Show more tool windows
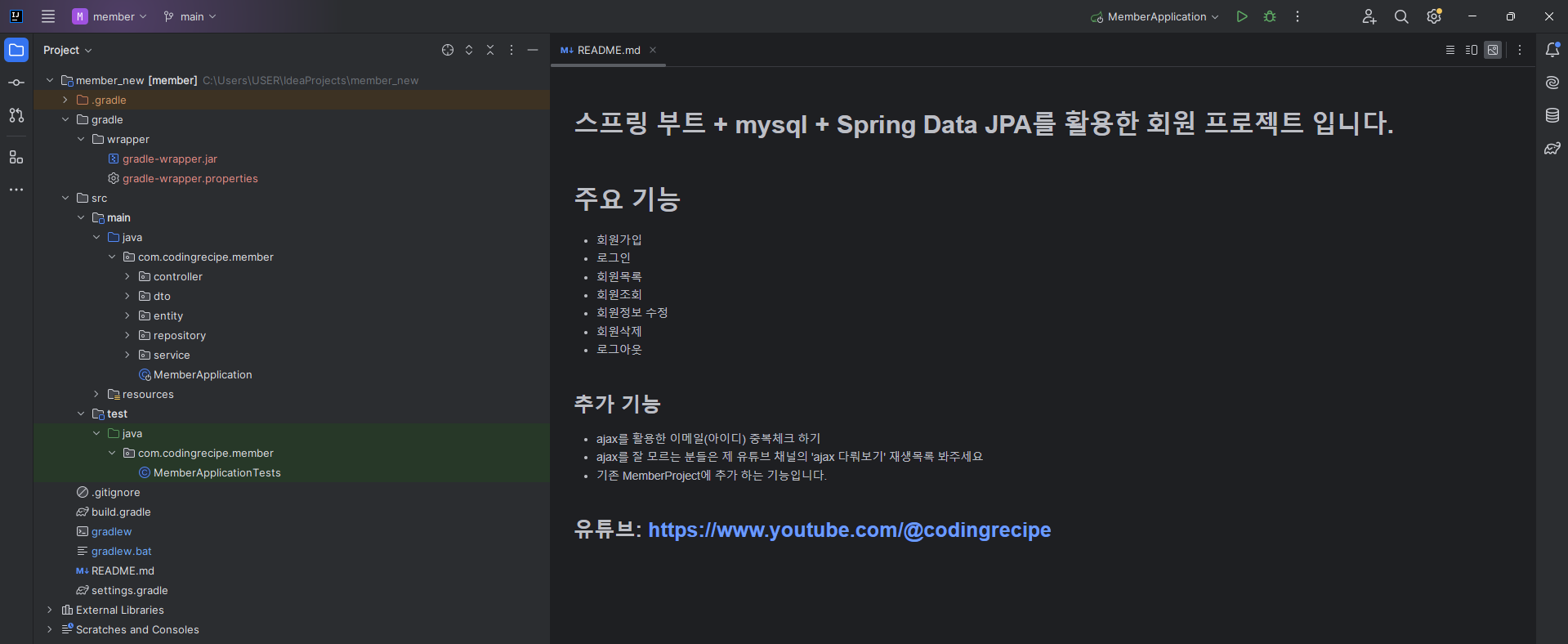 pos(16,190)
